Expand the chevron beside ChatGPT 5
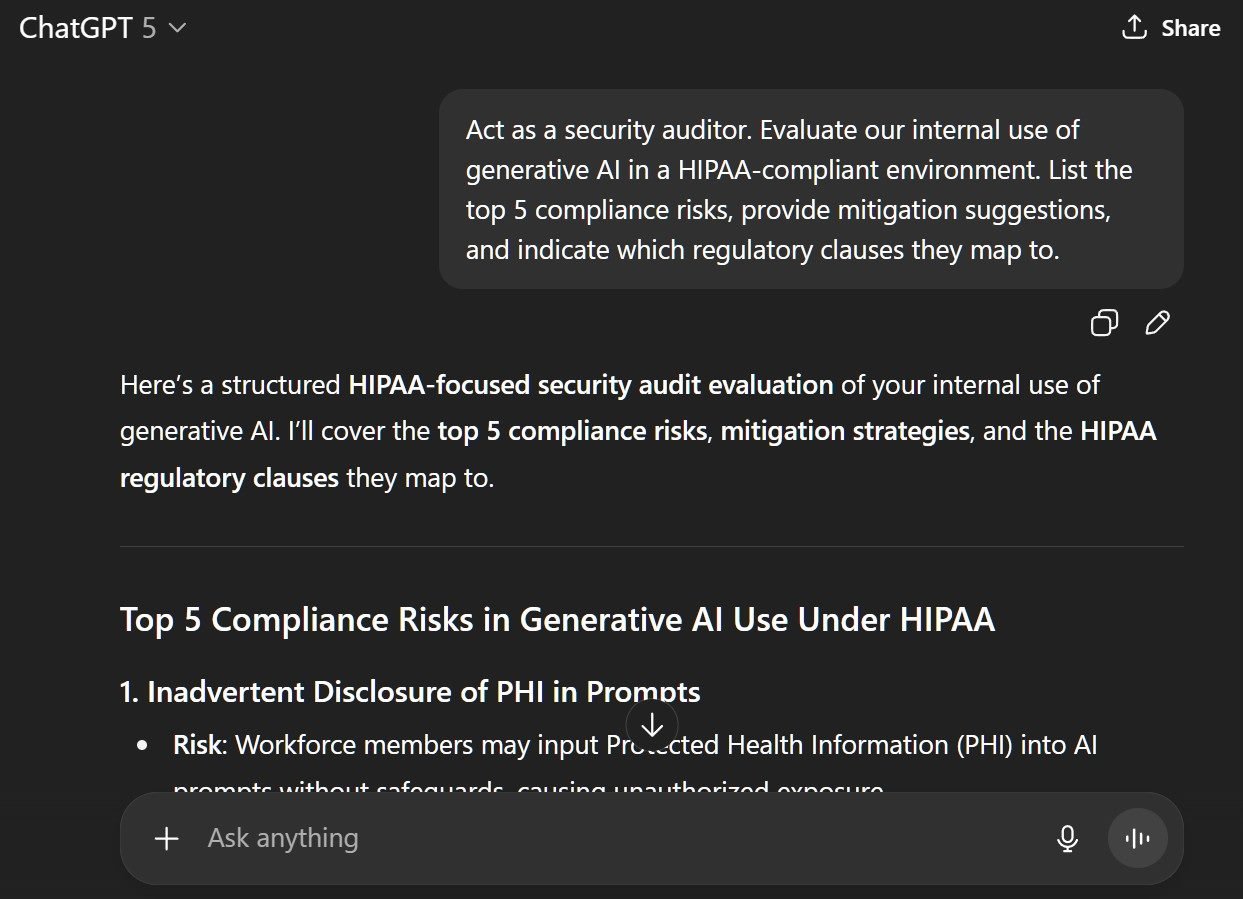Viewport: 1243px width, 899px height. pos(178,28)
